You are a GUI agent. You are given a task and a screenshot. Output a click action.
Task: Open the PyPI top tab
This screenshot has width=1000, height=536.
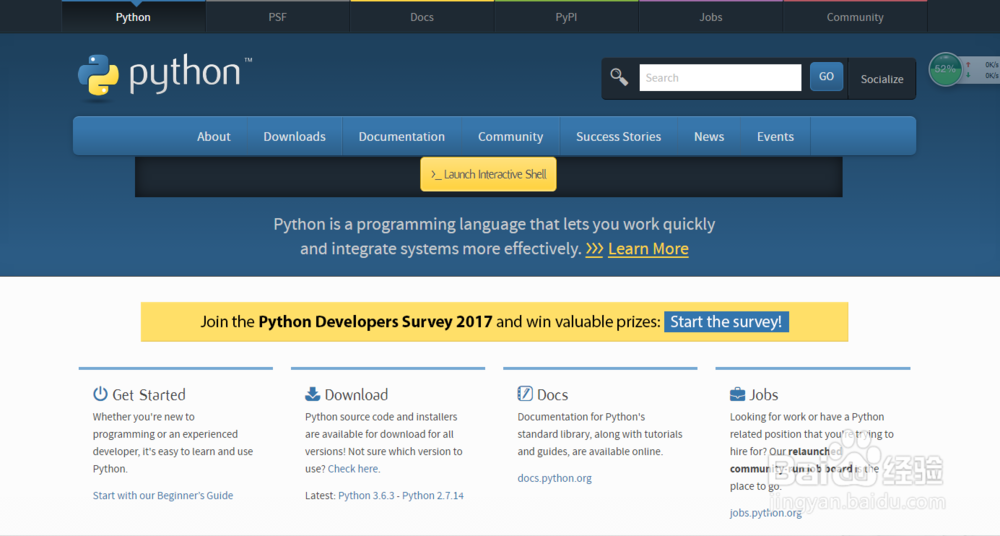[566, 17]
